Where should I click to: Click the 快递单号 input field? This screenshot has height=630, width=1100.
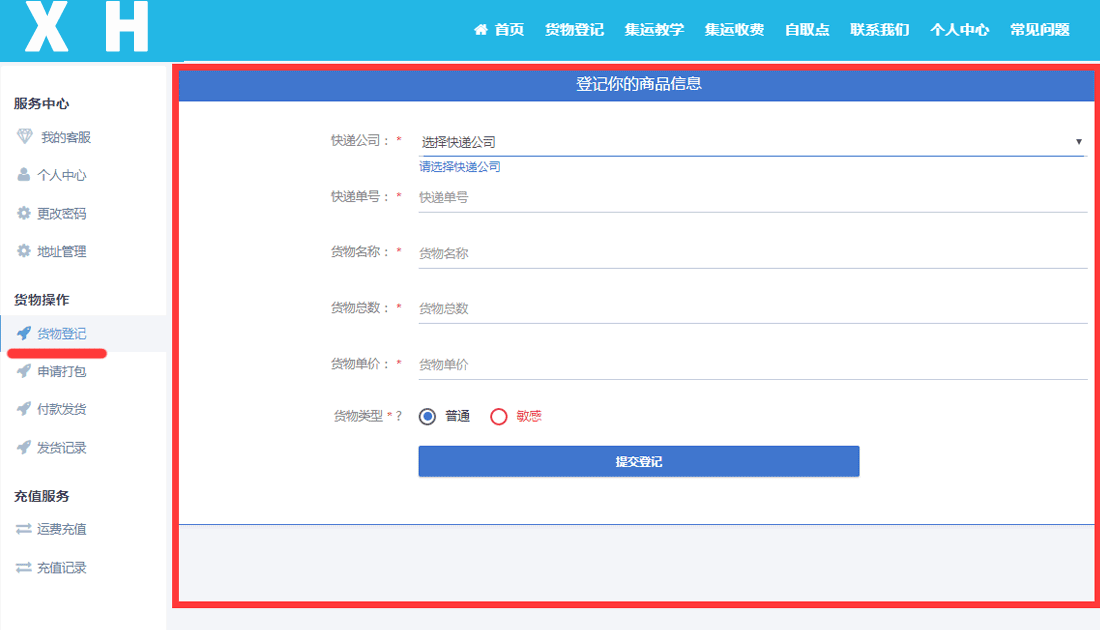(x=750, y=198)
